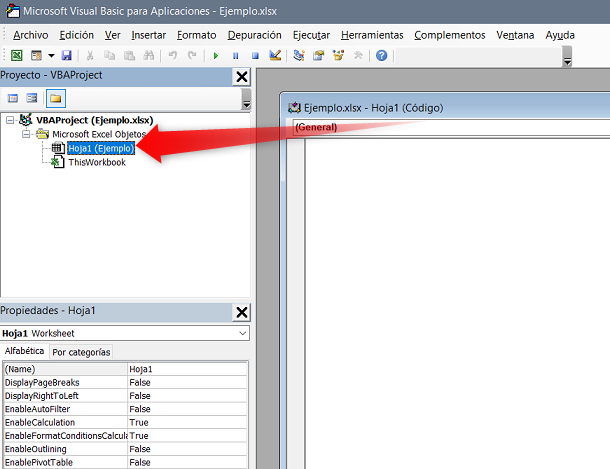The height and width of the screenshot is (469, 610).
Task: Close the Propiedades - Hoja1 panel
Action: pos(242,312)
